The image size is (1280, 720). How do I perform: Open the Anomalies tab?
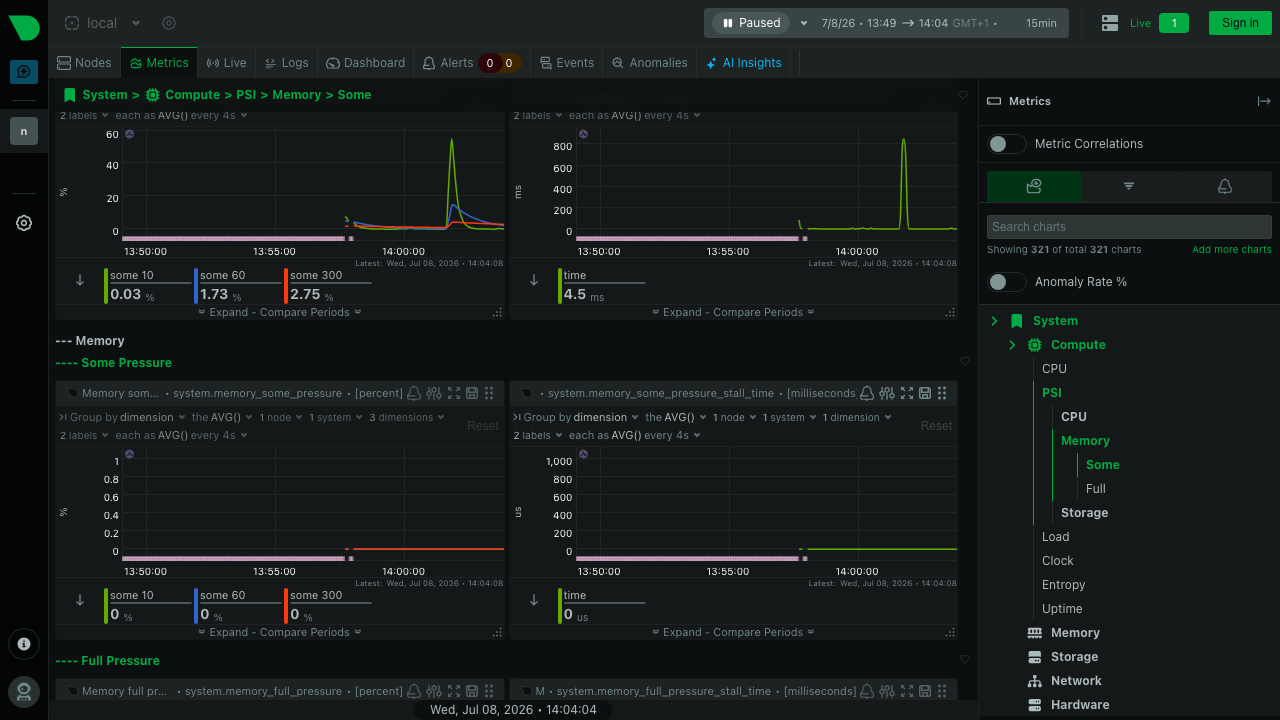coord(650,62)
